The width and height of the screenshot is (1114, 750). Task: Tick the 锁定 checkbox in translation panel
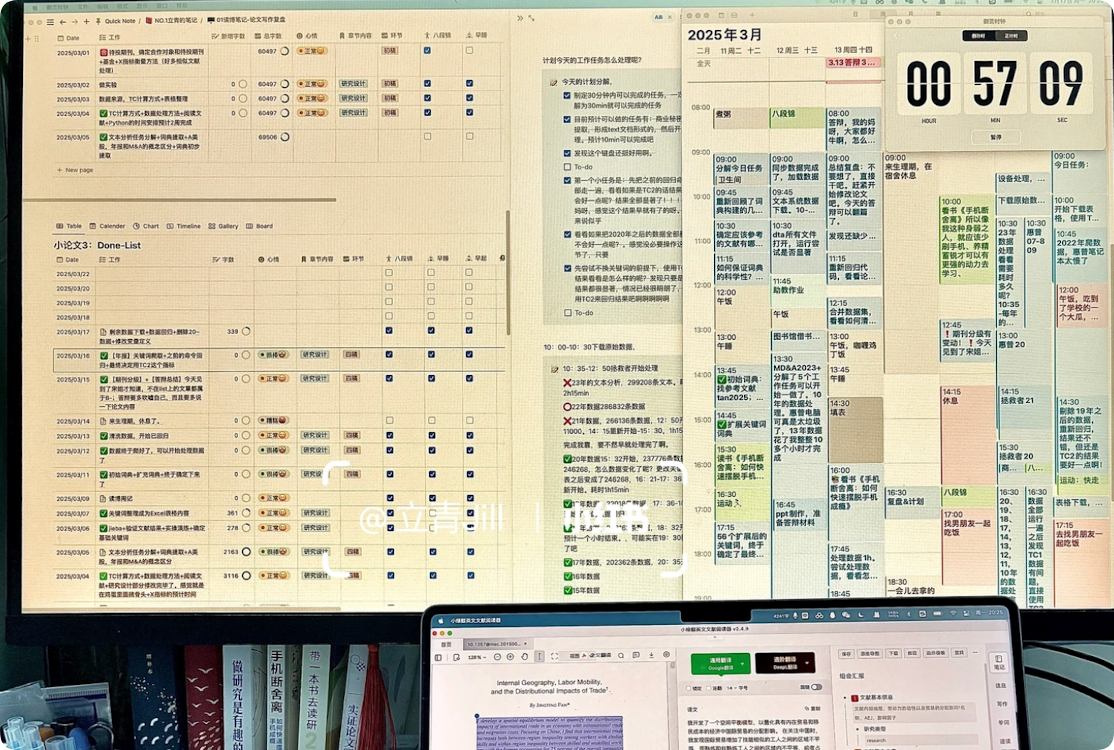click(x=688, y=688)
